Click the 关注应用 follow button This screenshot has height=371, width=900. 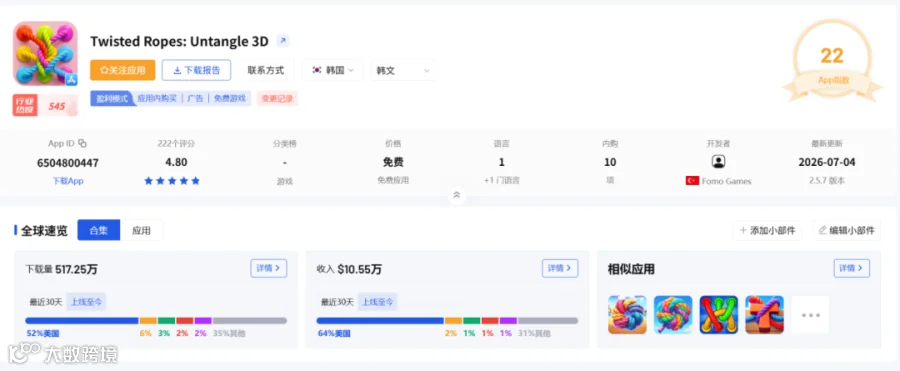(x=123, y=70)
